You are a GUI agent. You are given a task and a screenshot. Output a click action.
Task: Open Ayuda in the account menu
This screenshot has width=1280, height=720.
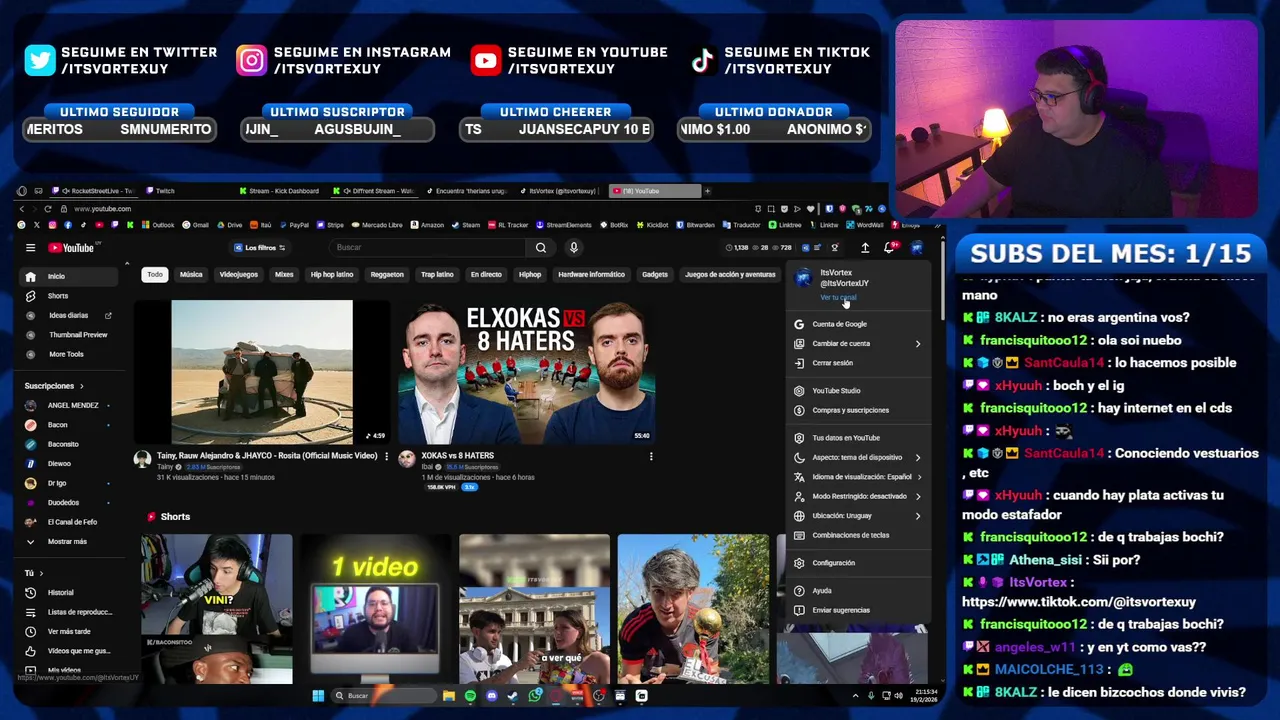click(x=858, y=591)
